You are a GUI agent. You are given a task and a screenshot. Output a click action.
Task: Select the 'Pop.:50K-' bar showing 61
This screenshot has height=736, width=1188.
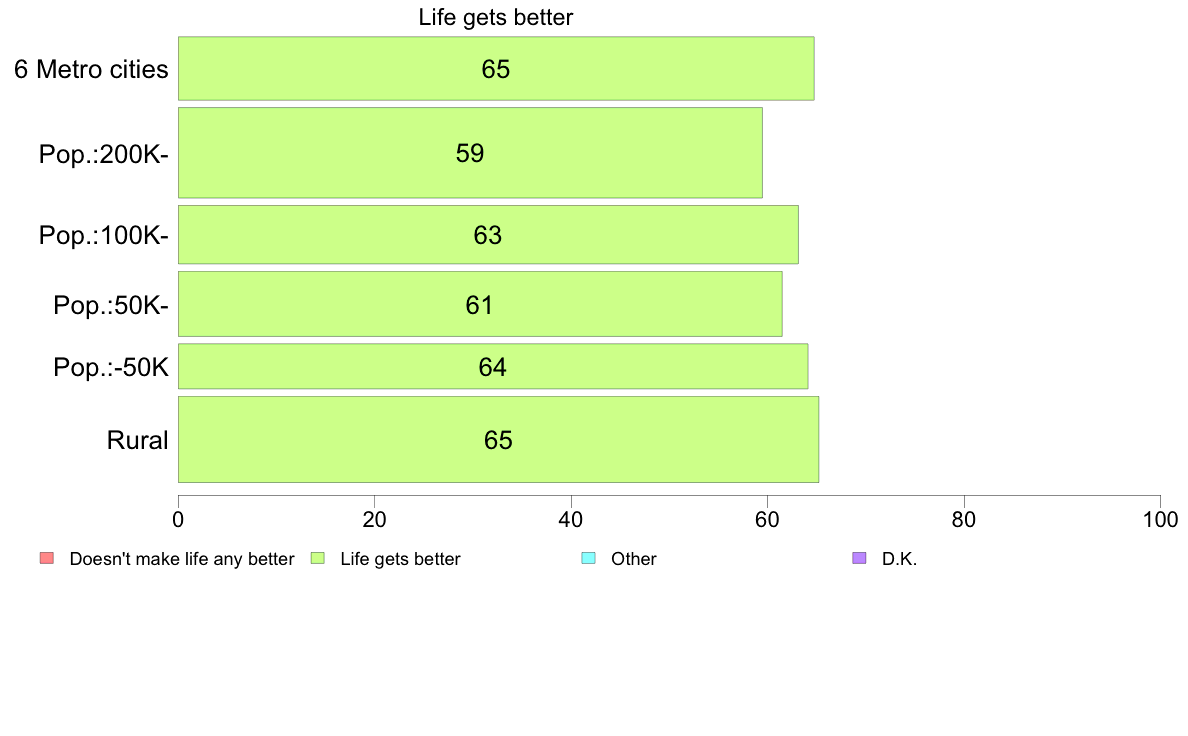480,304
